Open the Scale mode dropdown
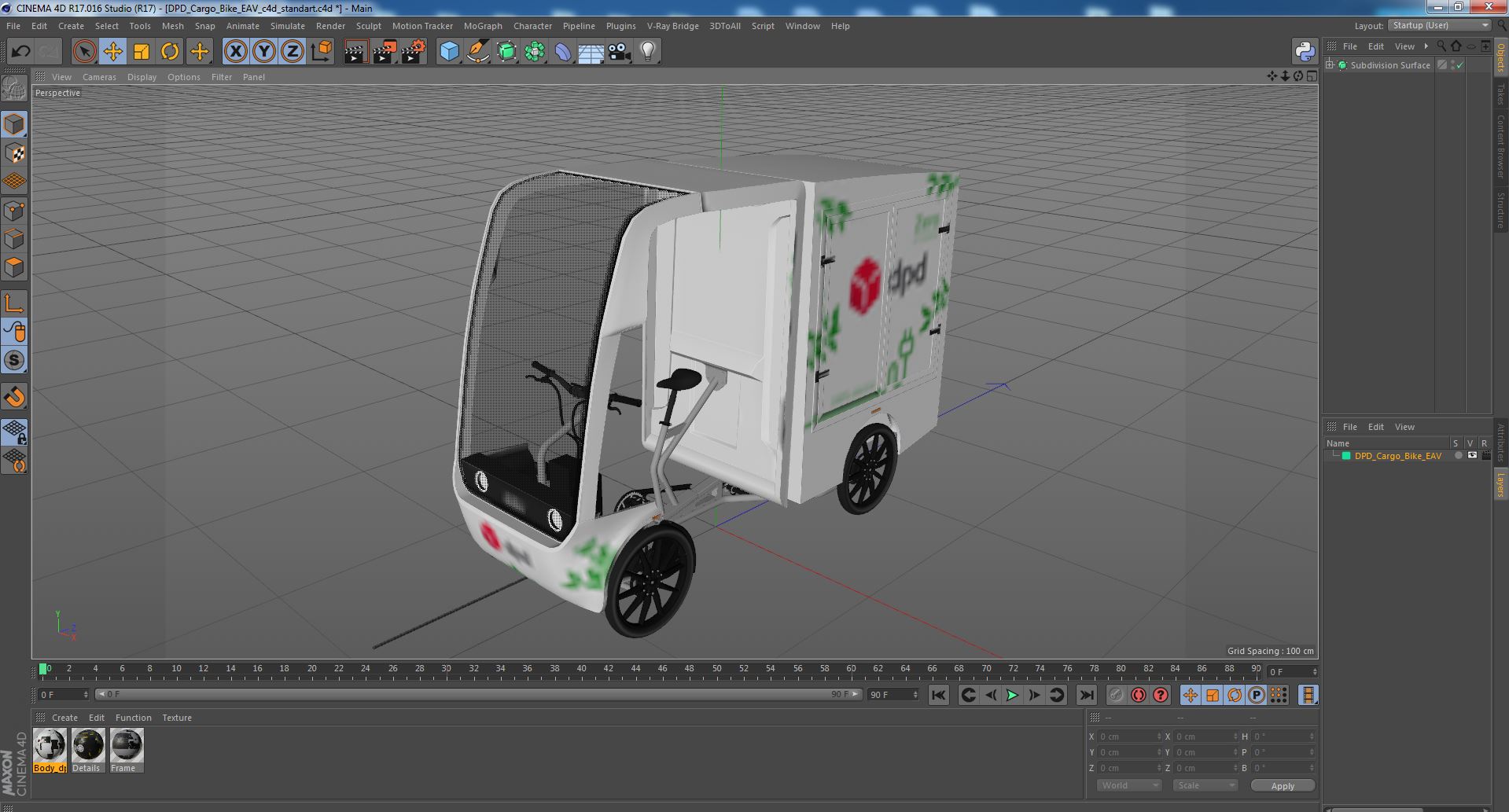Image resolution: width=1509 pixels, height=812 pixels. pos(1205,785)
